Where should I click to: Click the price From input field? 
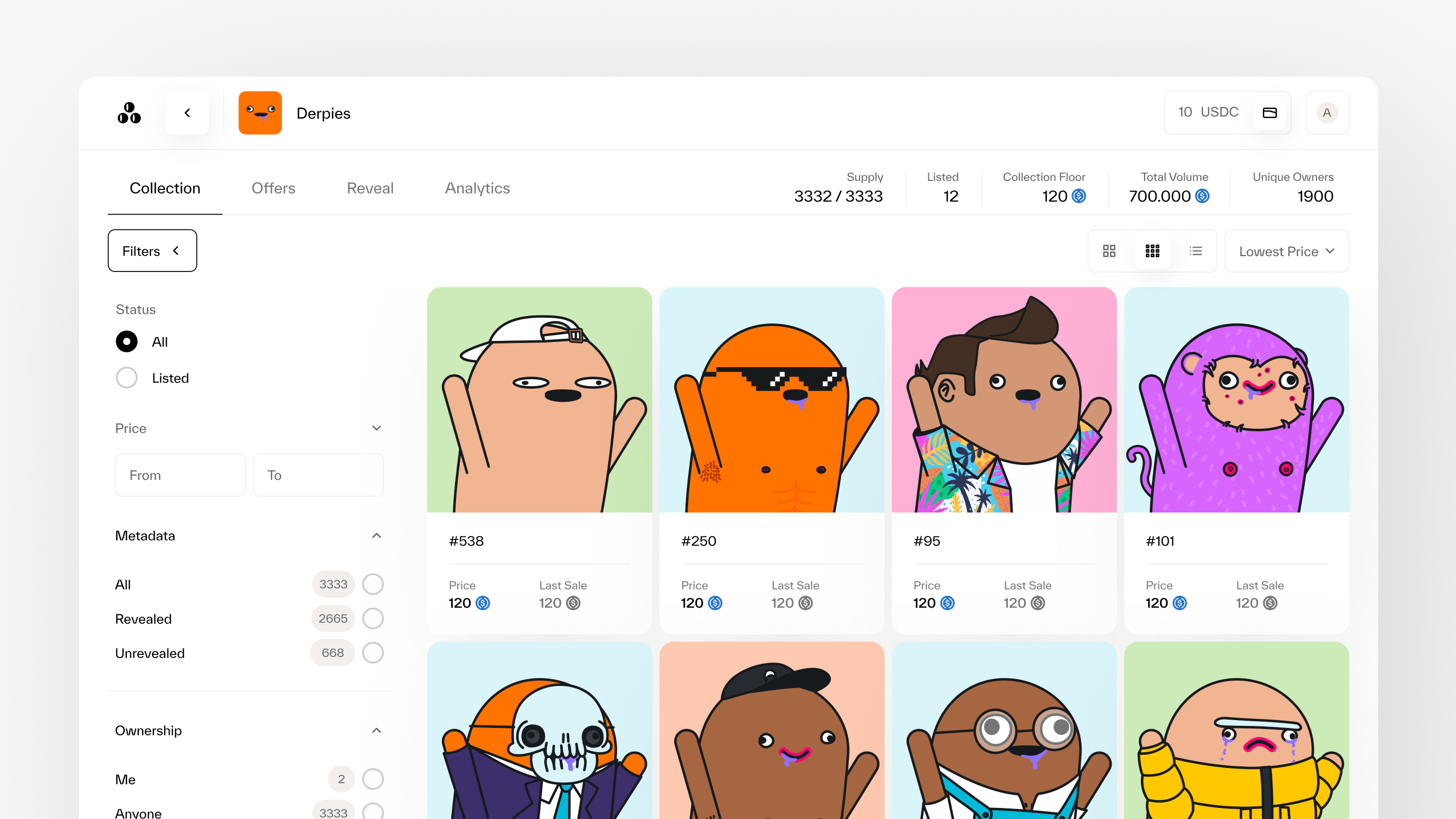tap(180, 475)
